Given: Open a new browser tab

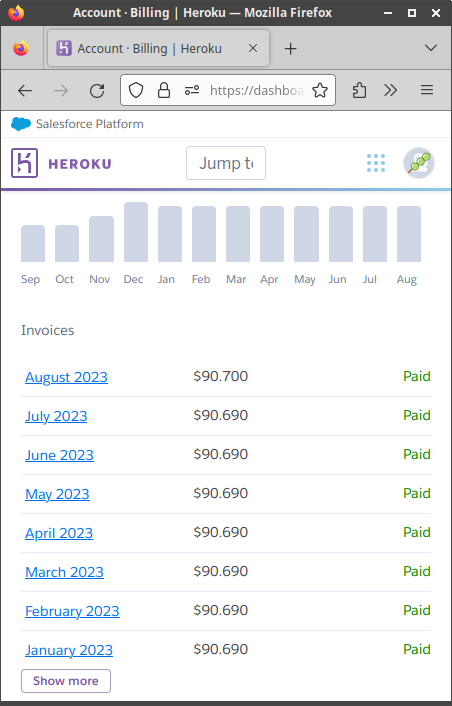Looking at the screenshot, I should point(291,48).
